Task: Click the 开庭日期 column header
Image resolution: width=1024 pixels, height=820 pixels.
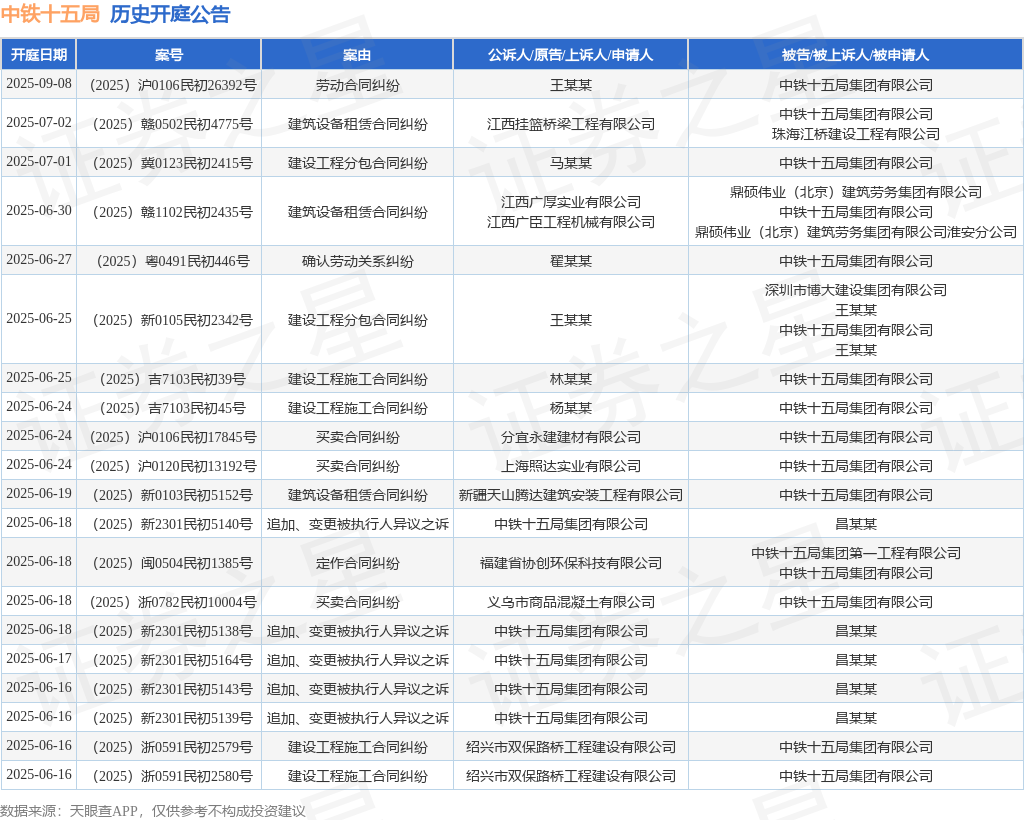Action: [39, 55]
